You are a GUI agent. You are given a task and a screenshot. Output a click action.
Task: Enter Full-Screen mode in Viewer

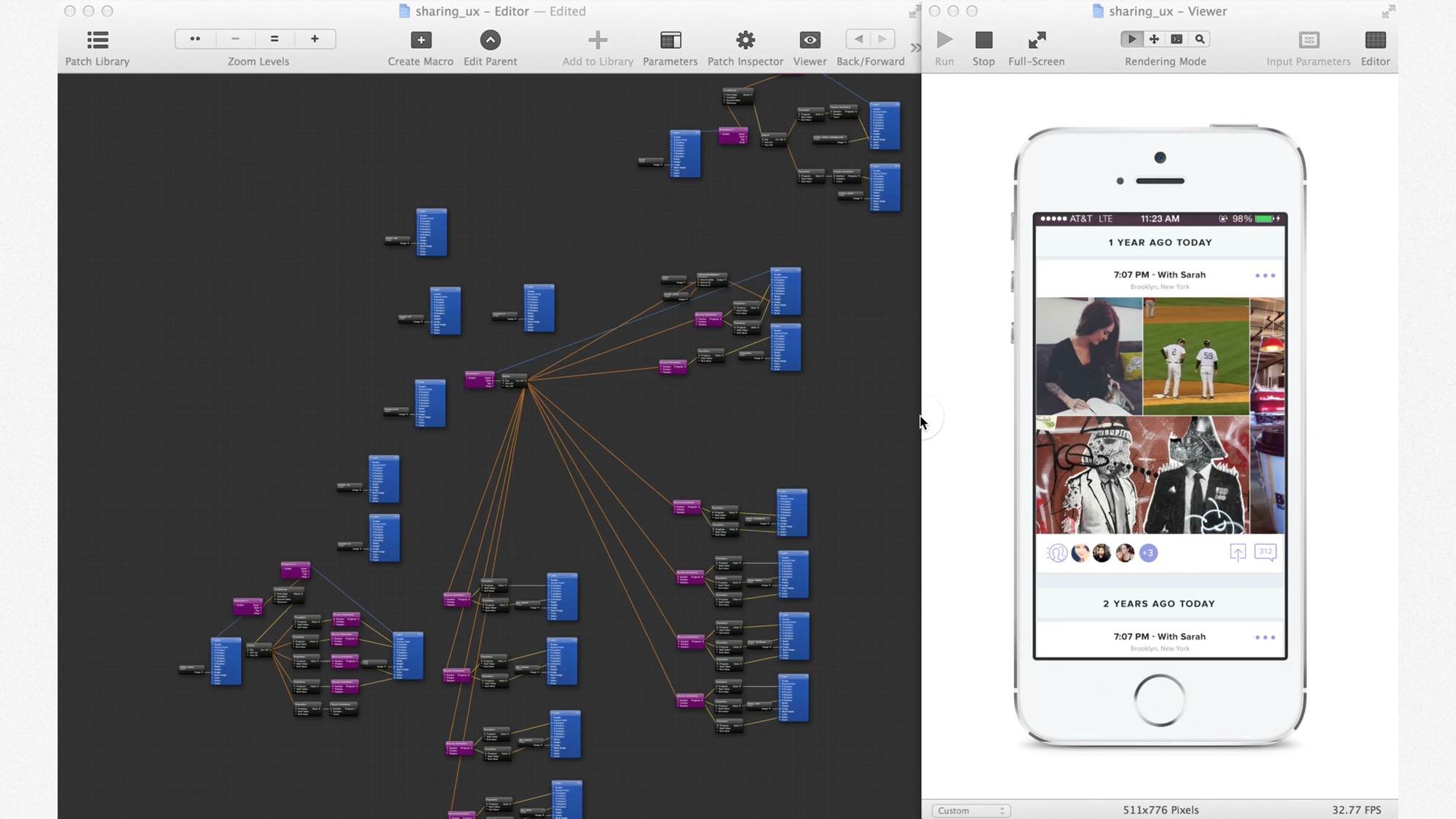(x=1036, y=40)
